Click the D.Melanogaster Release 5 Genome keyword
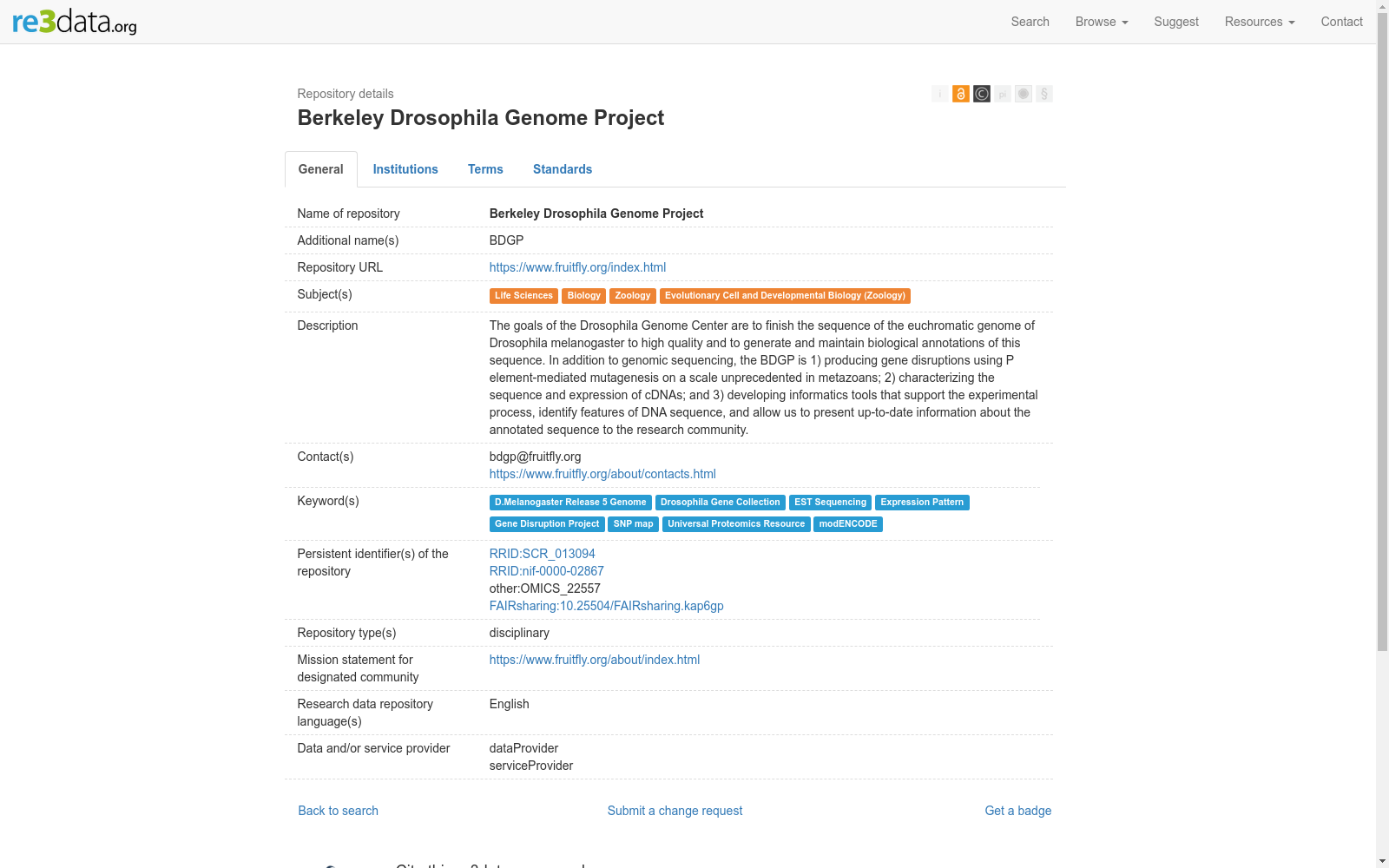The image size is (1389, 868). 570,503
